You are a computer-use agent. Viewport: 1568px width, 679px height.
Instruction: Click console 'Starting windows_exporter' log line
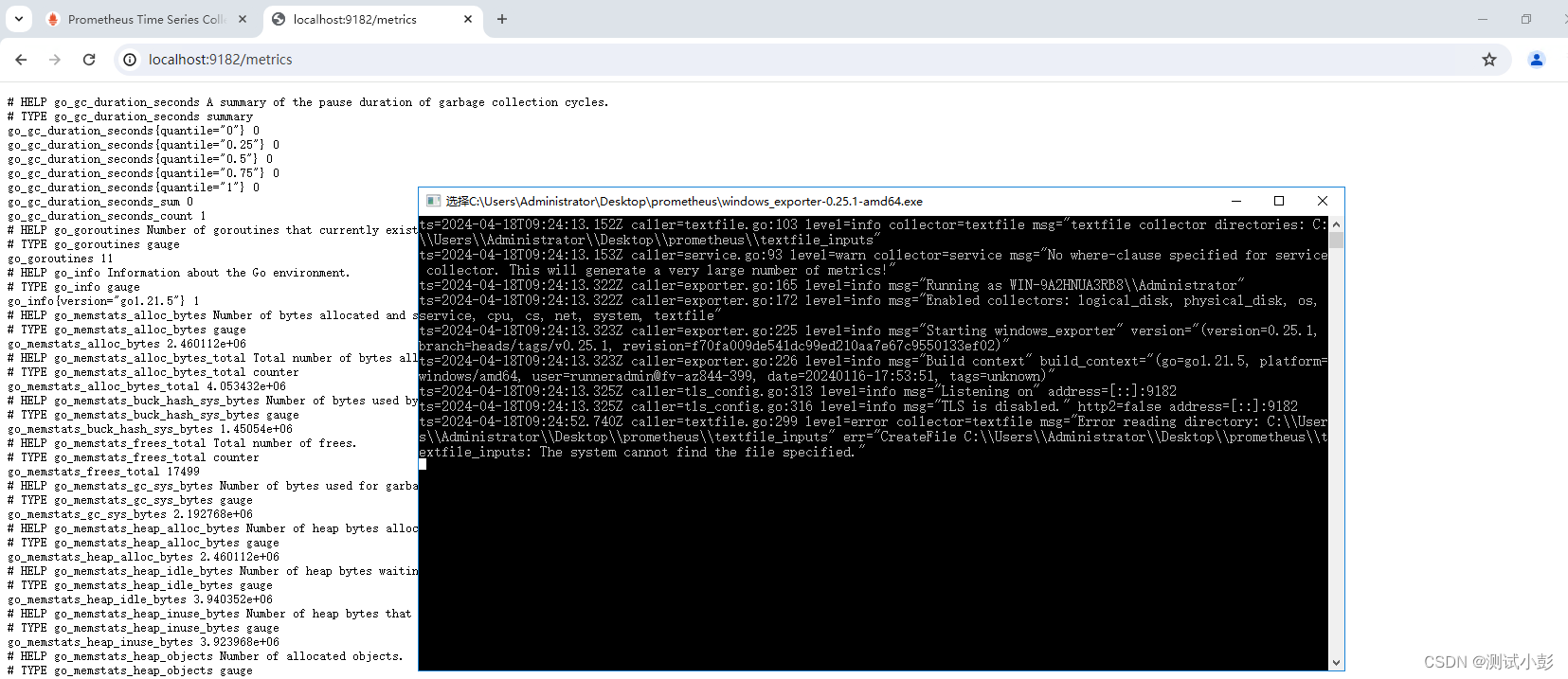[x=873, y=338]
